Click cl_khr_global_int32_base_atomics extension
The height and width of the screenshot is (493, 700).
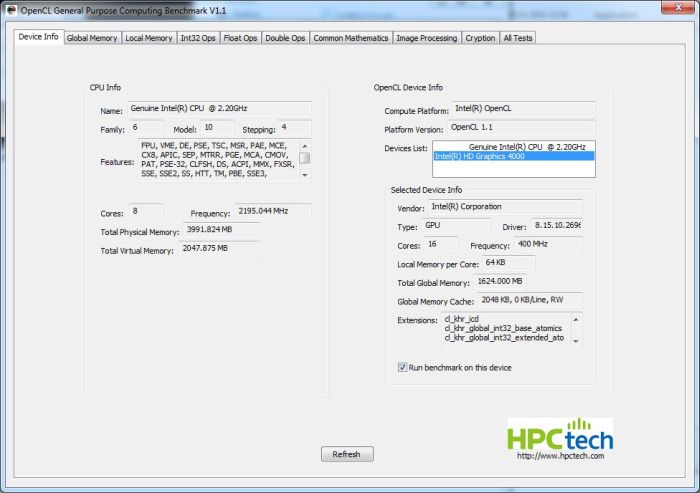pos(503,328)
